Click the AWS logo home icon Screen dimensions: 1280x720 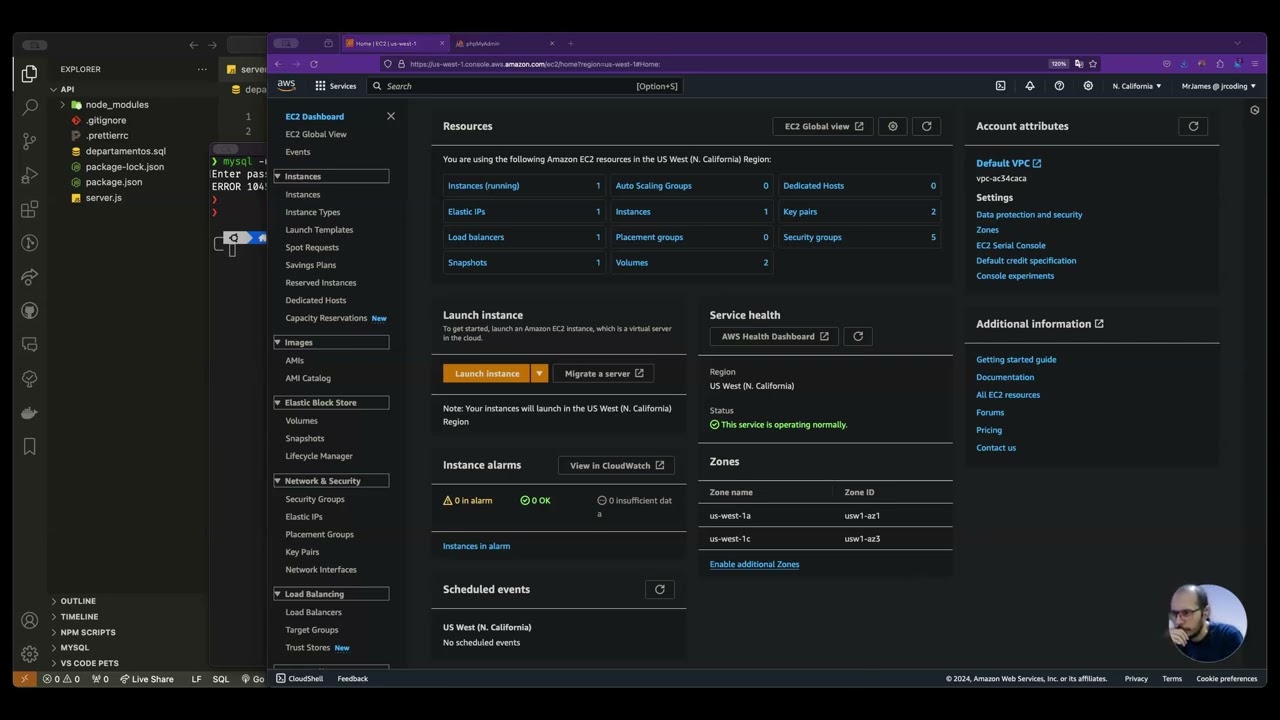[x=287, y=86]
